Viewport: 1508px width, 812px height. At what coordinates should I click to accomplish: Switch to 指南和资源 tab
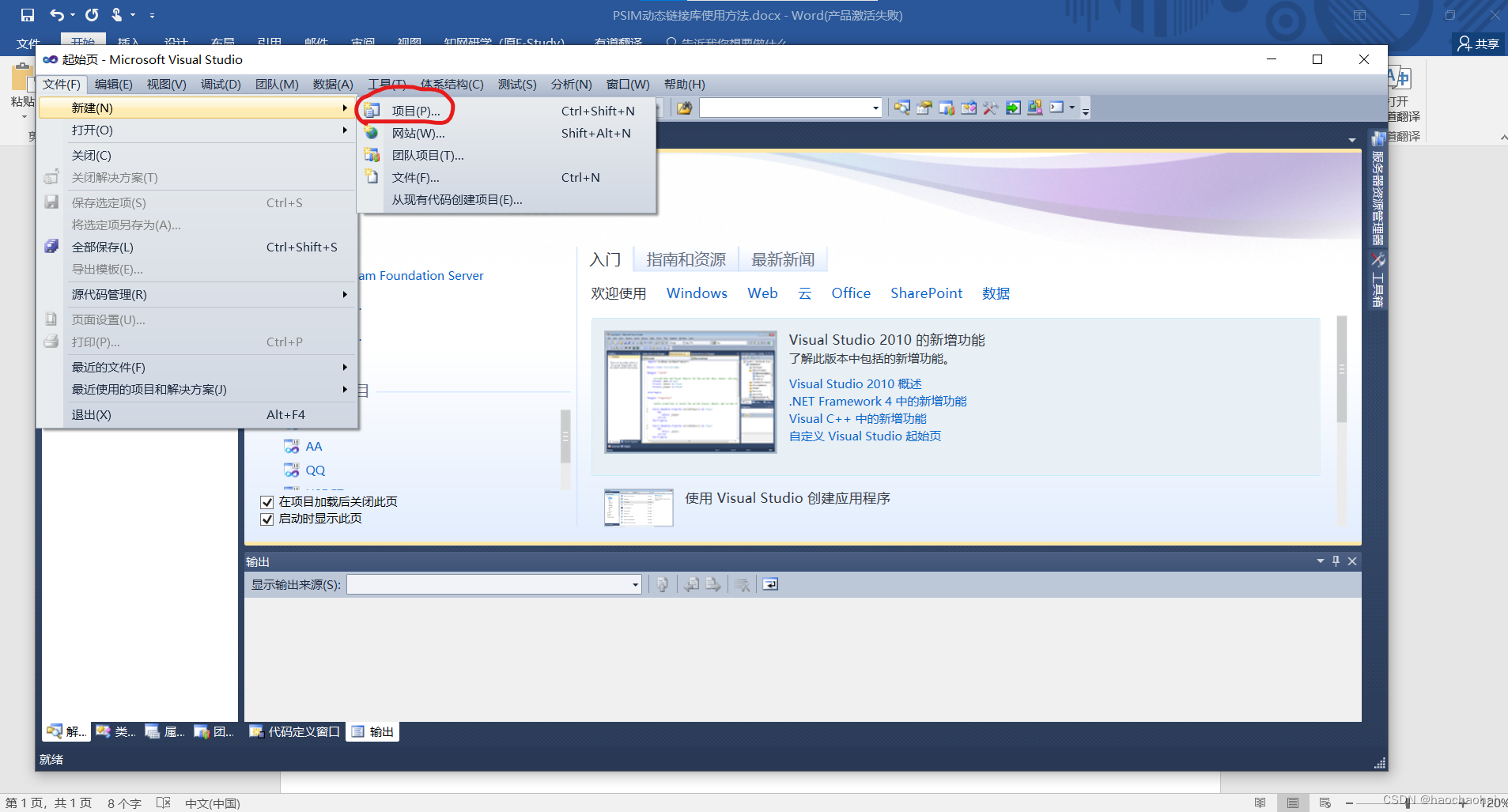686,259
